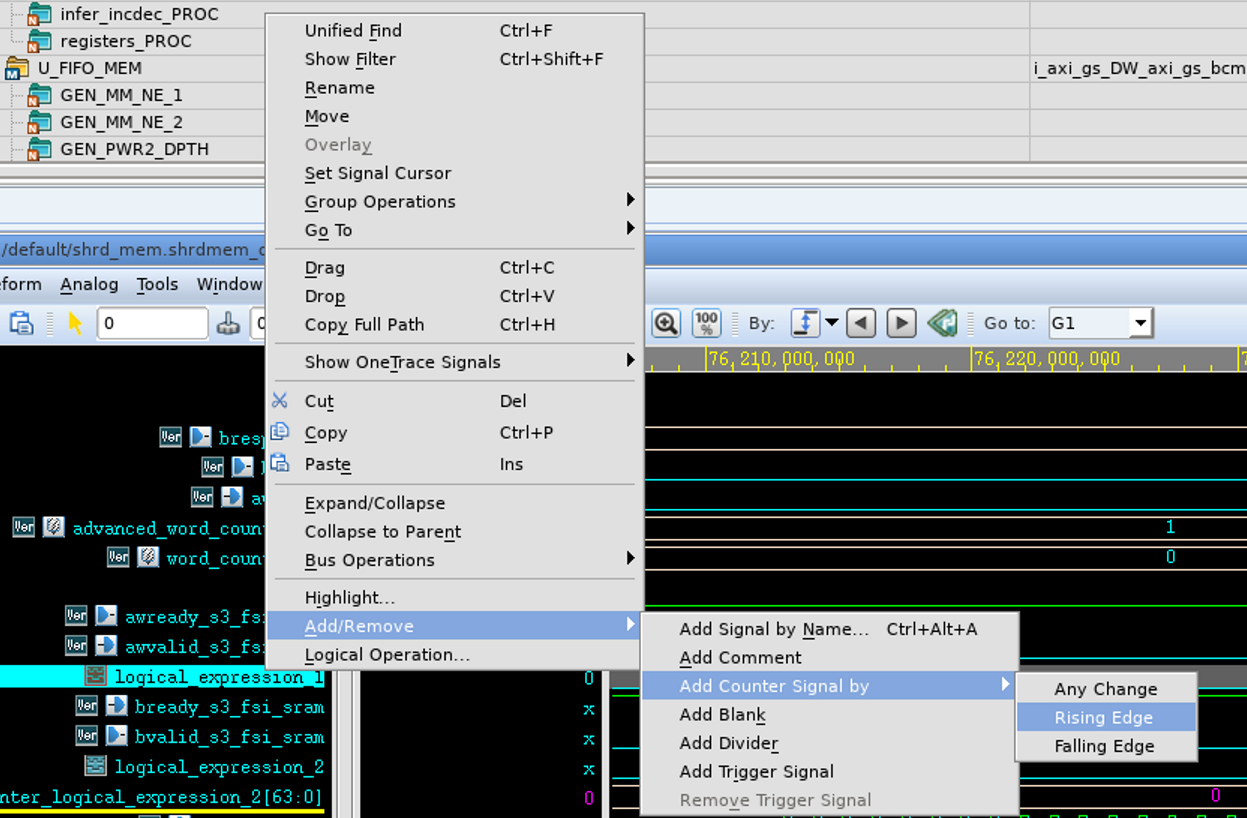This screenshot has height=818, width=1247.
Task: Click the U_FIFO_MEM module icon
Action: click(x=17, y=68)
